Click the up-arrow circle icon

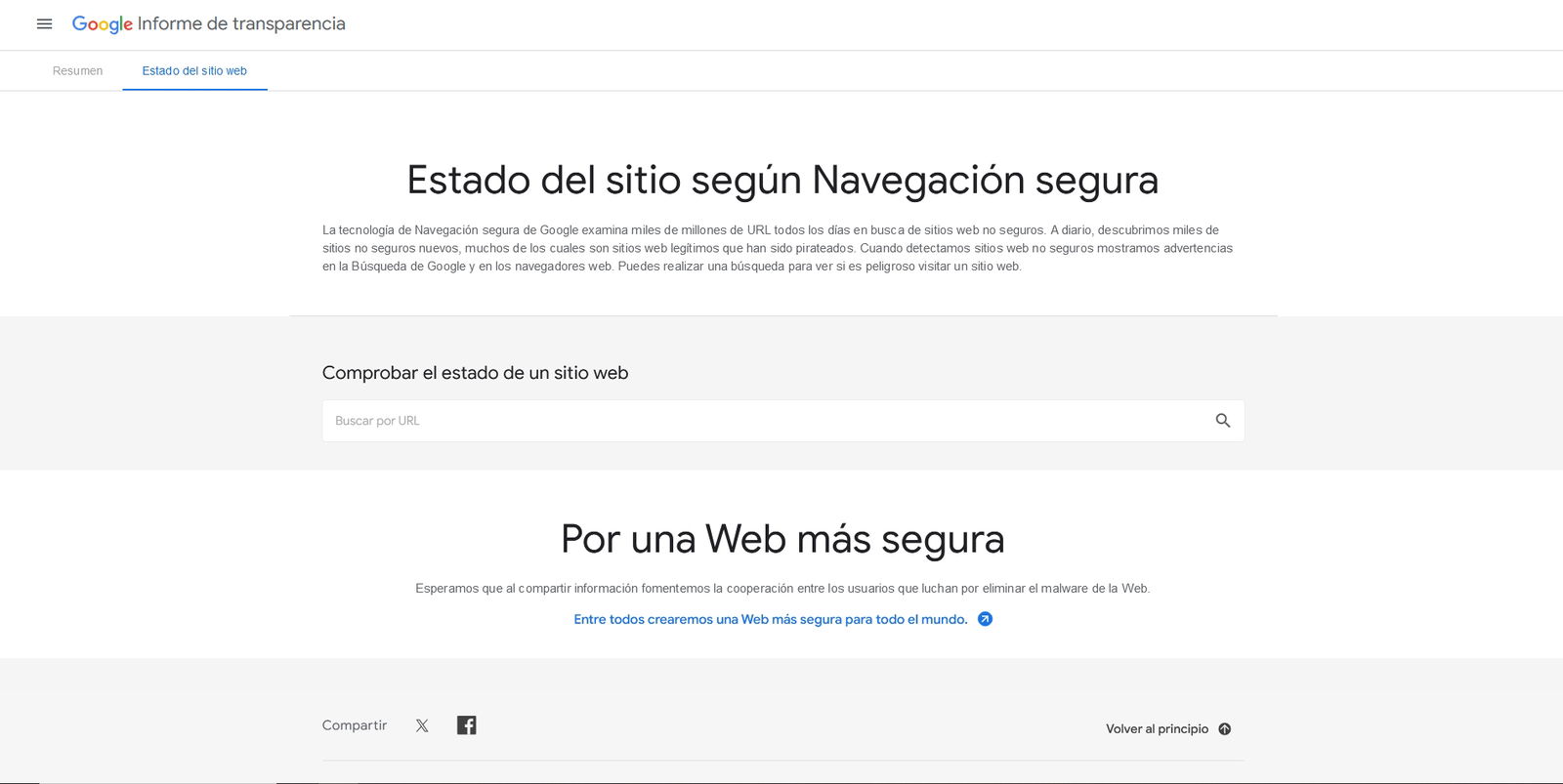(x=1225, y=729)
